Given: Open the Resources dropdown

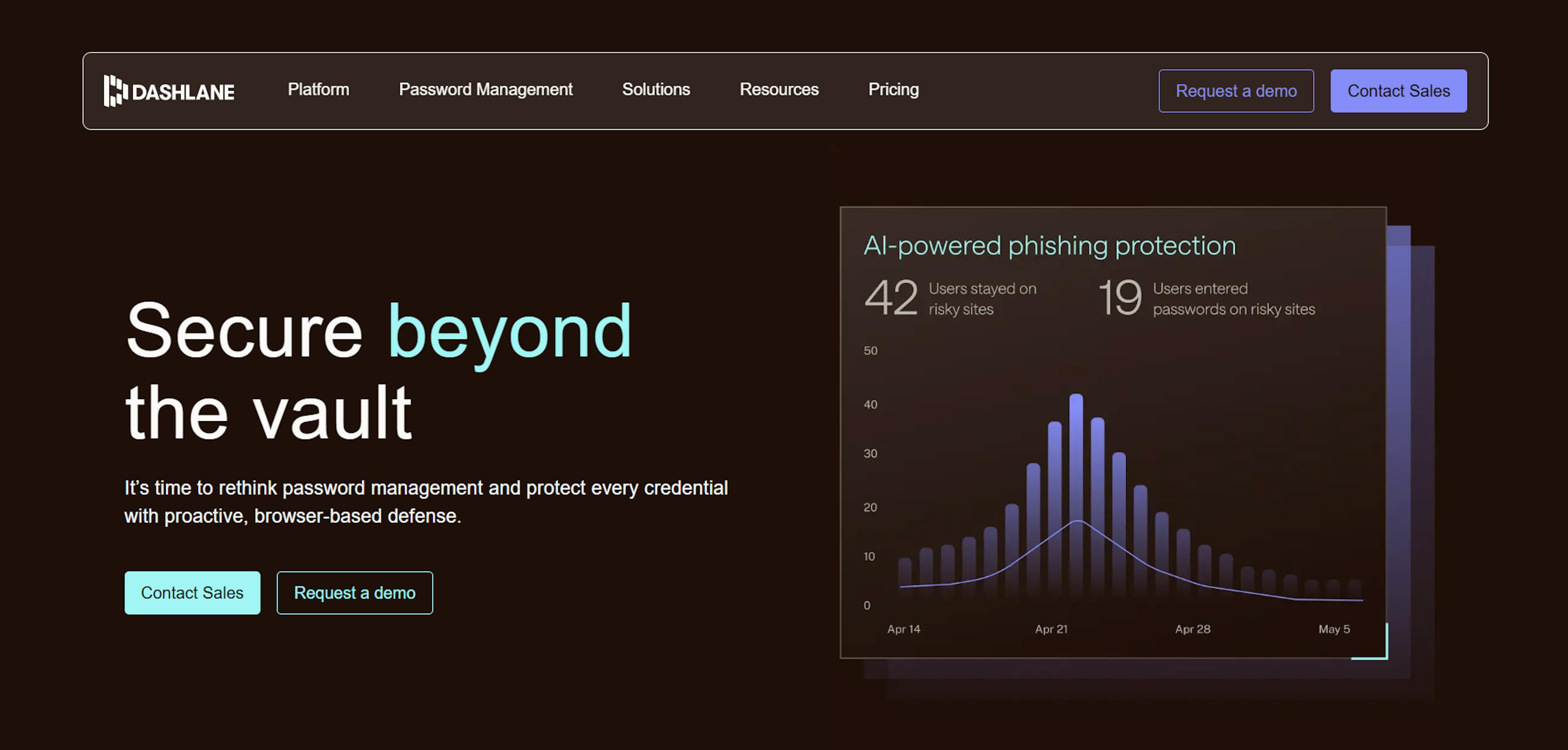Looking at the screenshot, I should tap(779, 90).
